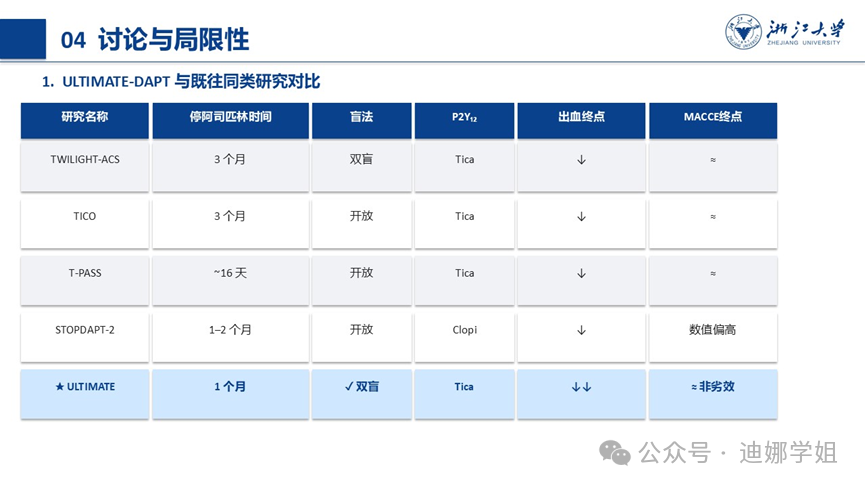
Task: Click the T-PASS study name cell
Action: (x=85, y=281)
